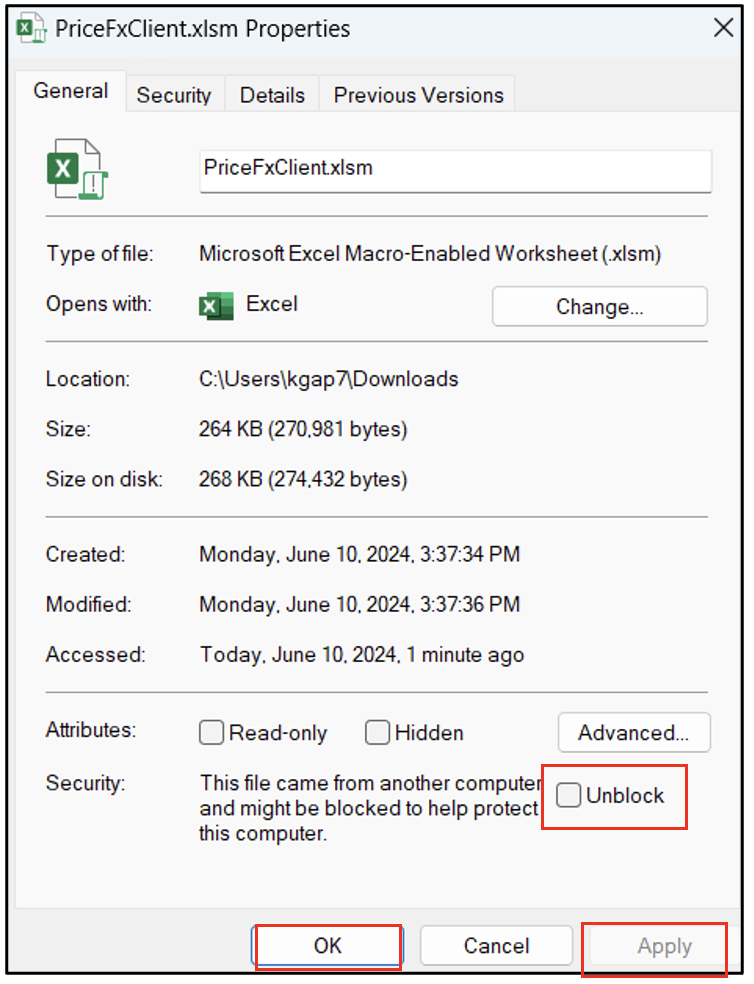This screenshot has height=984, width=754.
Task: Click the large Excel macro file icon
Action: [76, 170]
